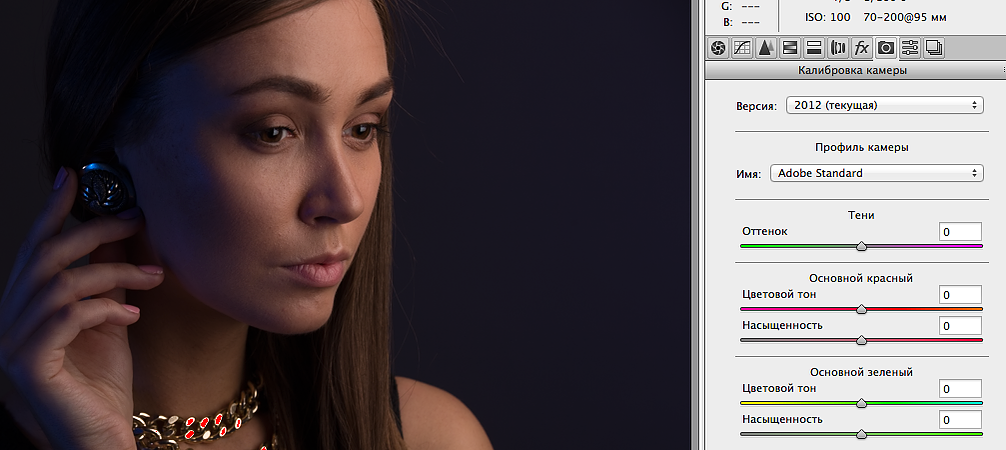The height and width of the screenshot is (450, 1006).
Task: Click the Калибровка камеры panel title
Action: coord(852,71)
